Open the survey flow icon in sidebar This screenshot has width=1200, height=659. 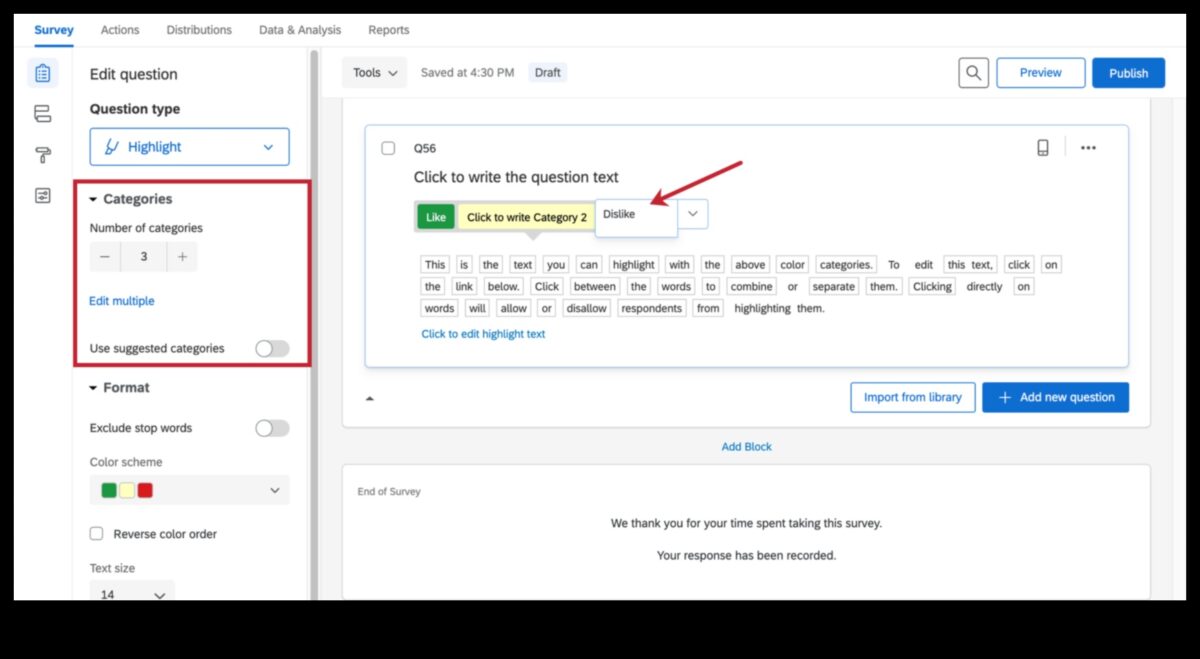(x=42, y=114)
